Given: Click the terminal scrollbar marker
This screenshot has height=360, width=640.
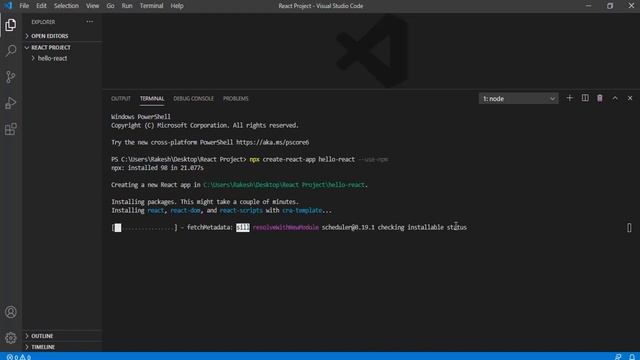Looking at the screenshot, I should 629,228.
